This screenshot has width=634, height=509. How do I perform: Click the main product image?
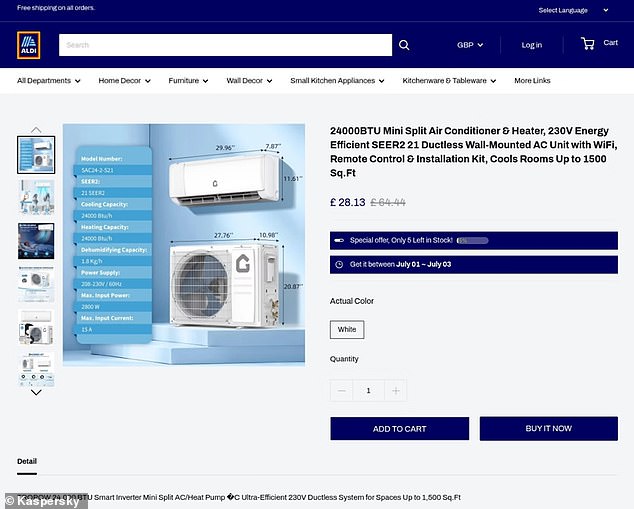pyautogui.click(x=184, y=245)
